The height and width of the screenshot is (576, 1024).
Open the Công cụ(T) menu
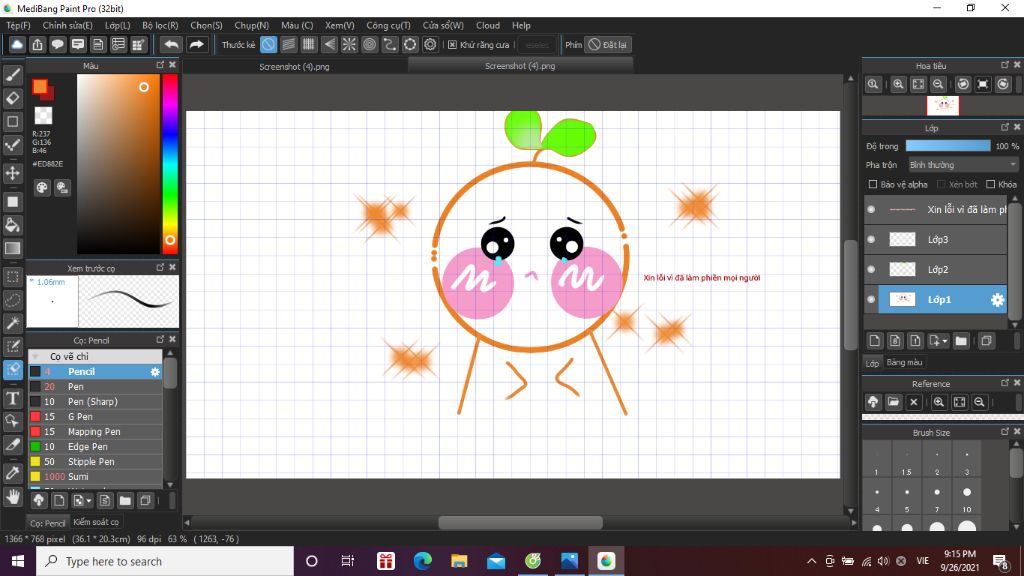click(388, 25)
